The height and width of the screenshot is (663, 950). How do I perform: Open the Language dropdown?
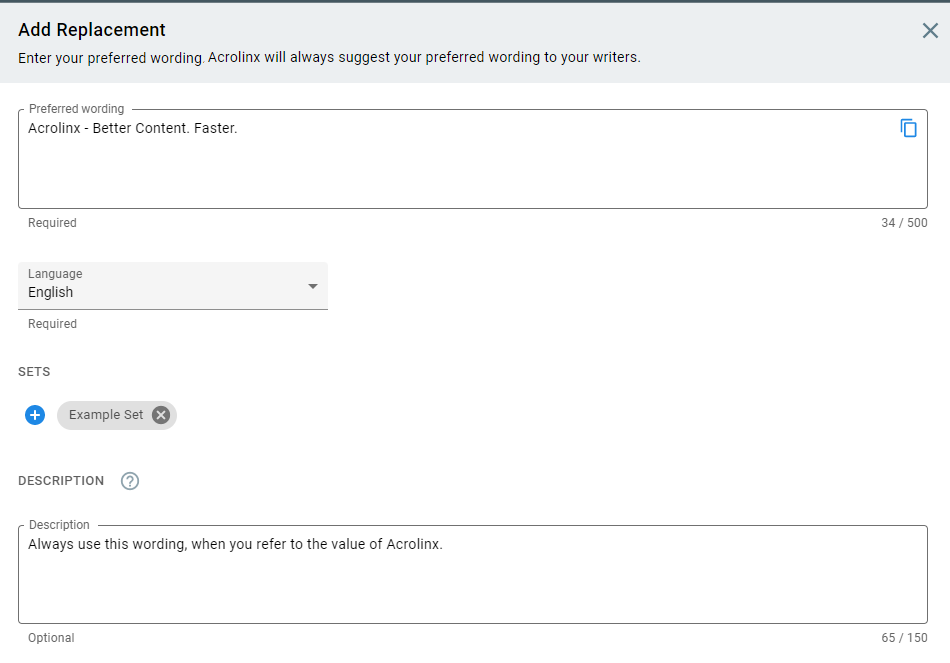tap(173, 285)
